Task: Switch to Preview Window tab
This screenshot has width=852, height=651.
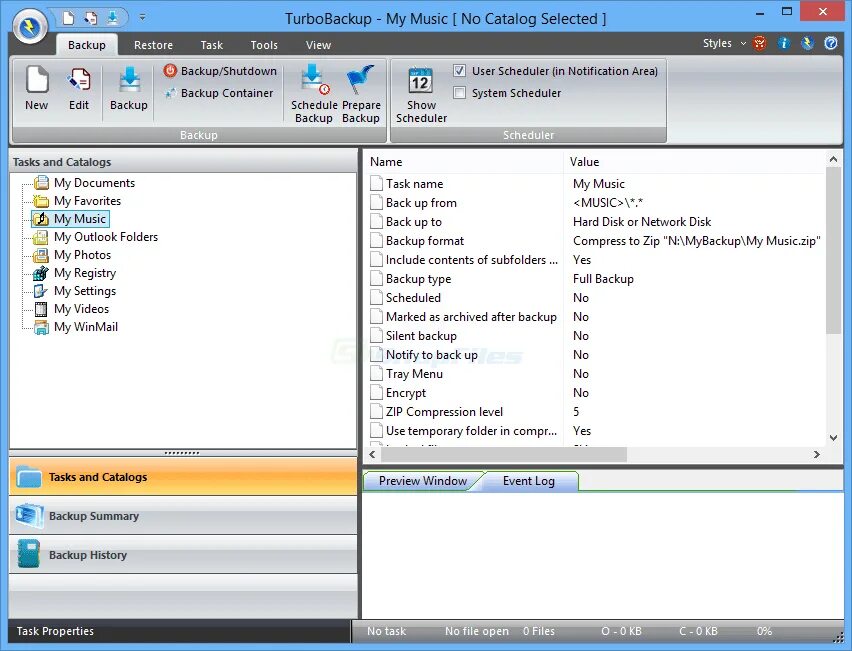Action: (x=422, y=481)
